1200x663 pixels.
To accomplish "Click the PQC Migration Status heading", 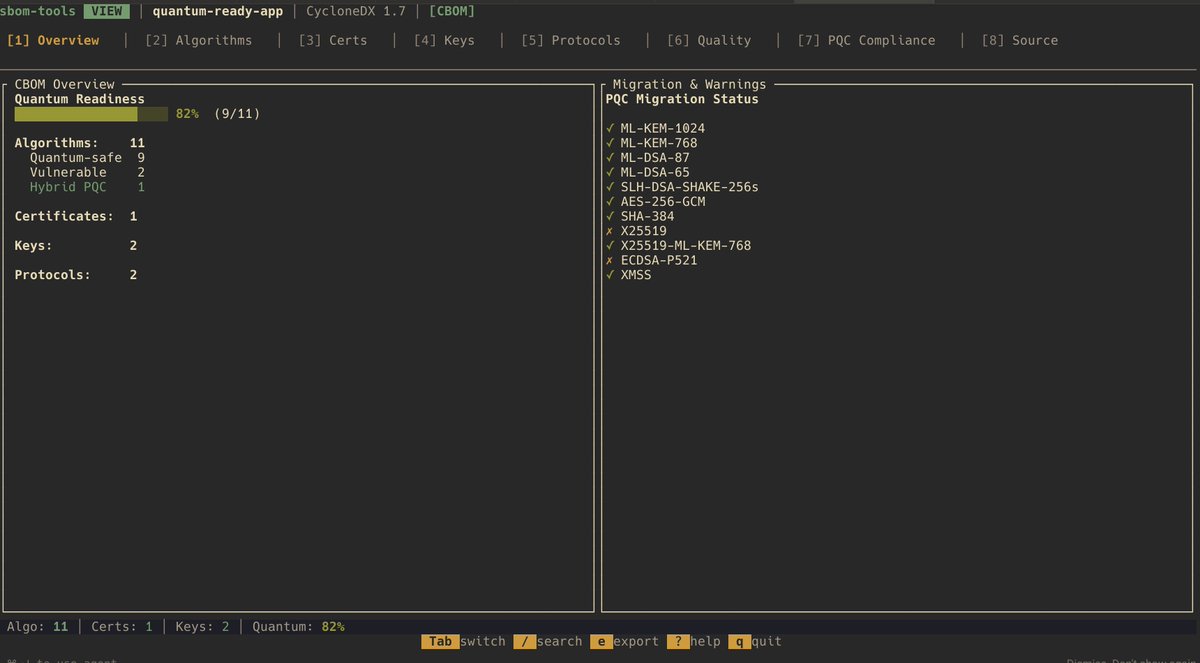I will 682,99.
